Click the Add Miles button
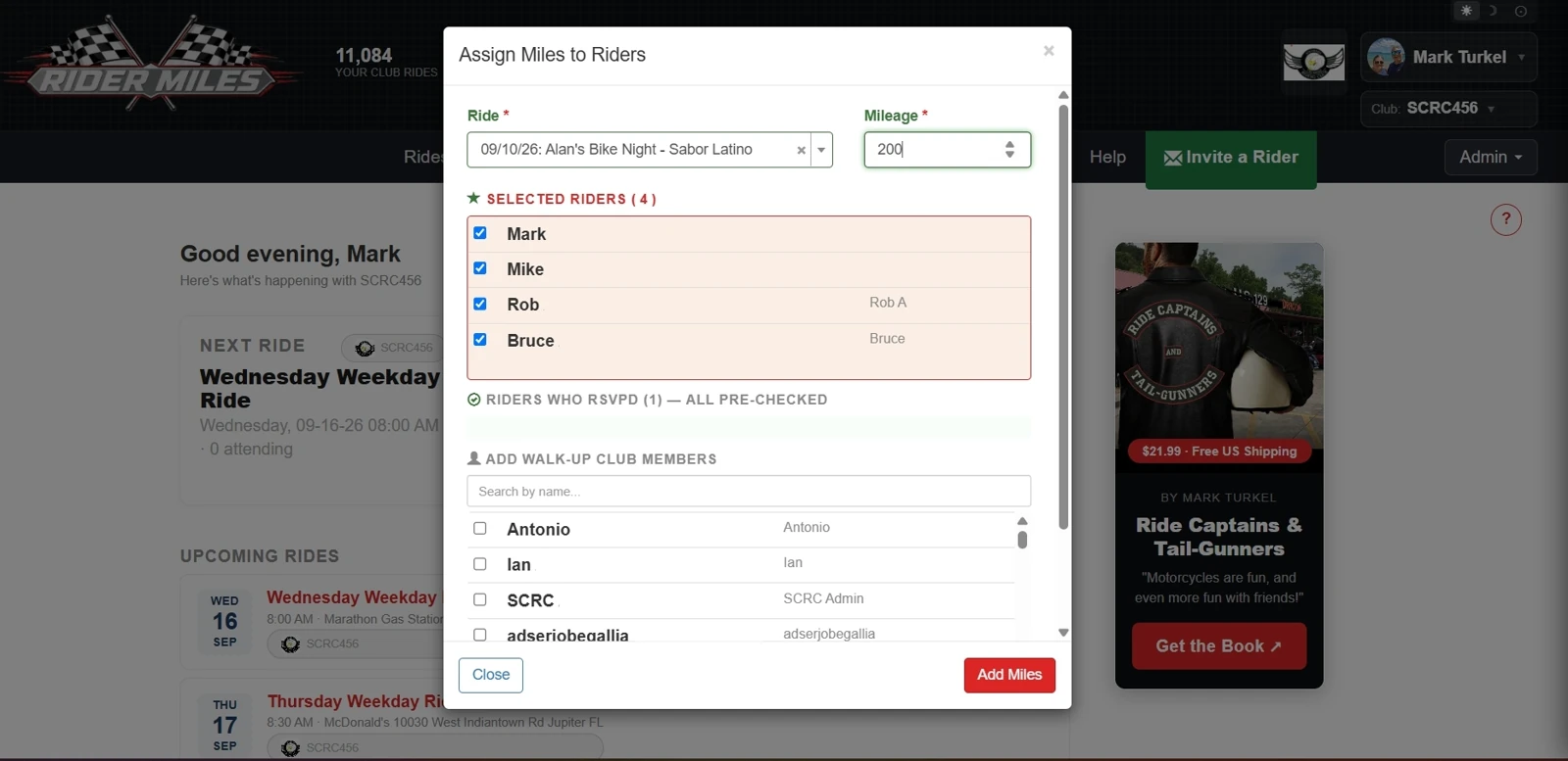1568x761 pixels. [1009, 675]
